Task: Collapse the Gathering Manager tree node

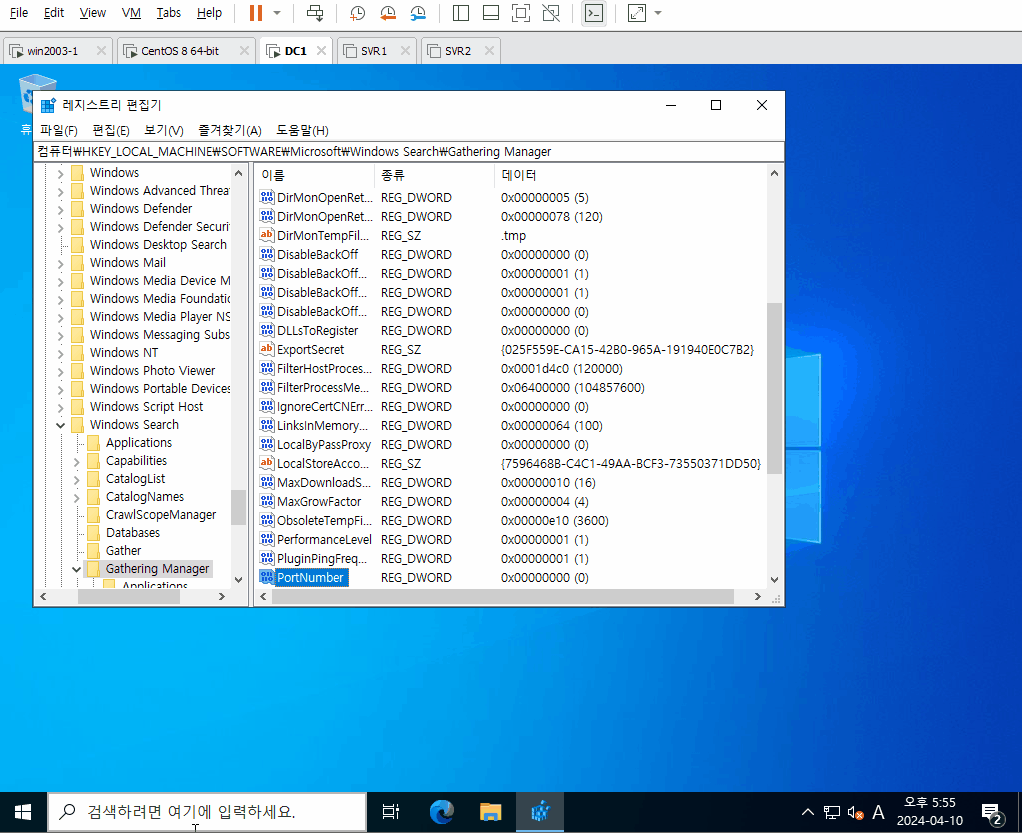Action: (77, 569)
